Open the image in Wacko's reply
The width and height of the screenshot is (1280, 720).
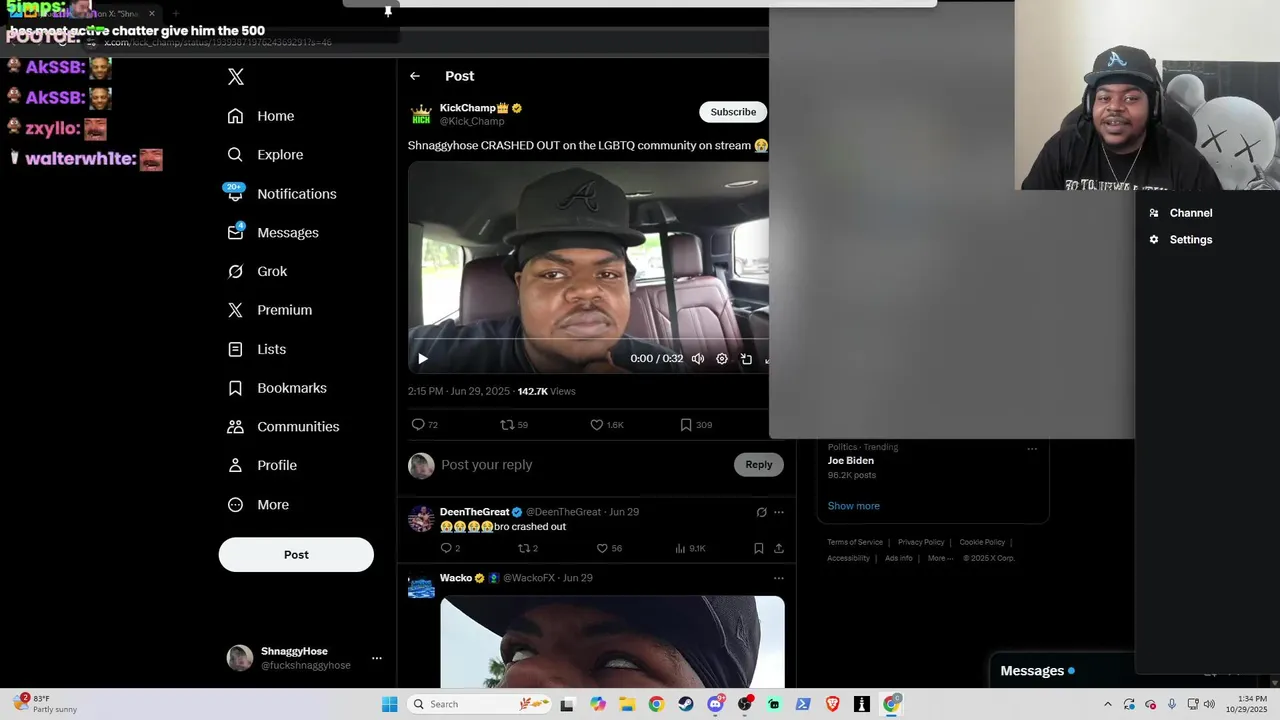(x=612, y=642)
